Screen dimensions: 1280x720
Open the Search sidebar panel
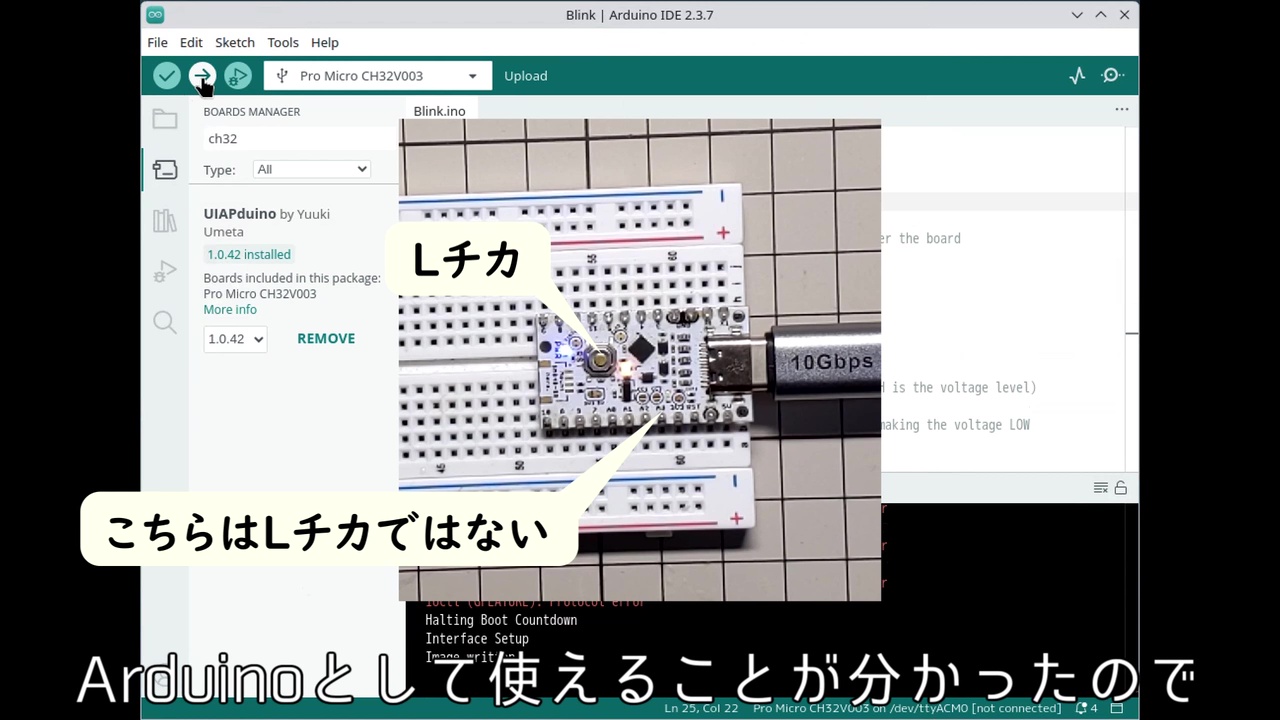coord(165,322)
